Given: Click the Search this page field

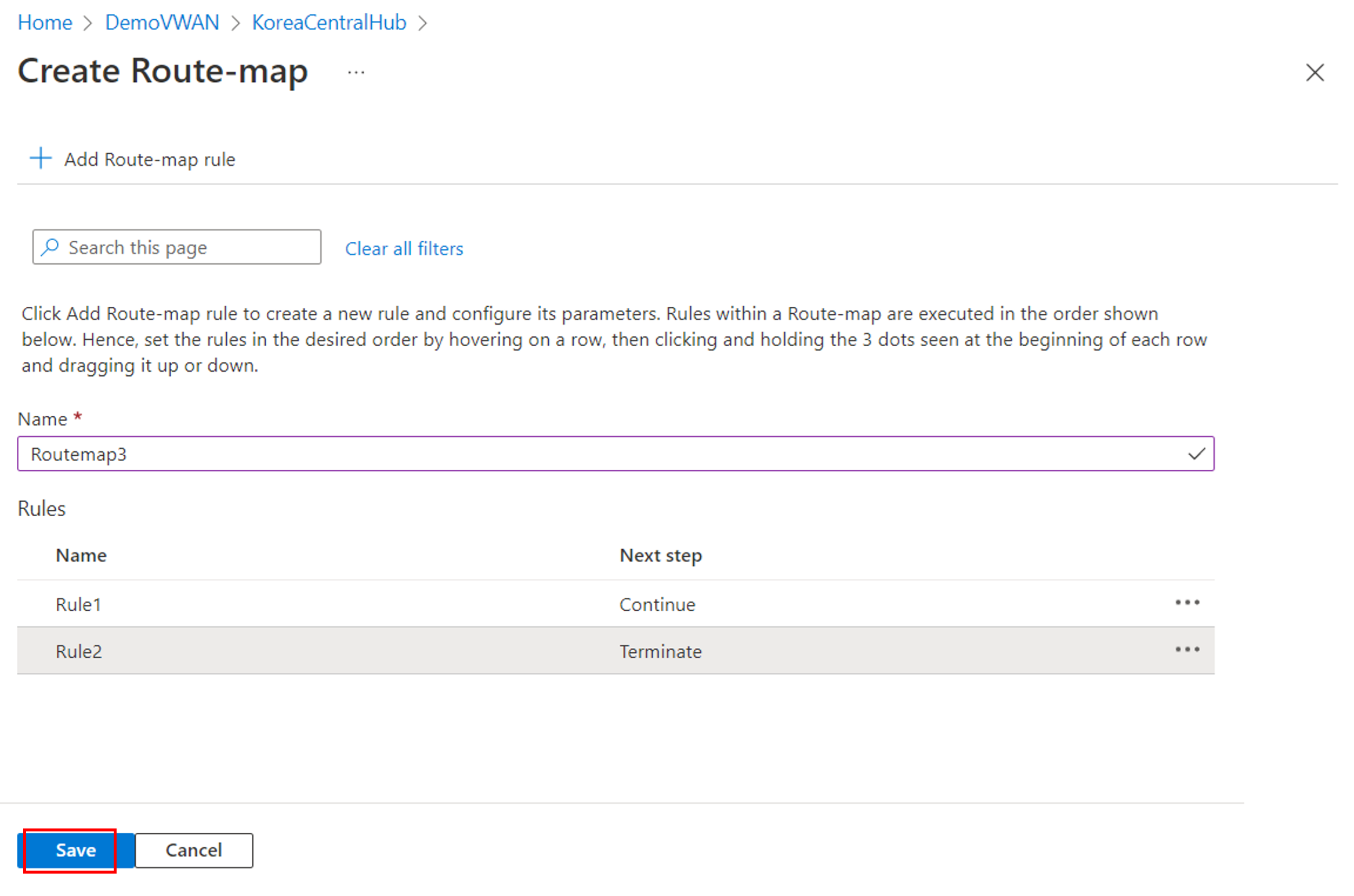Looking at the screenshot, I should click(191, 247).
